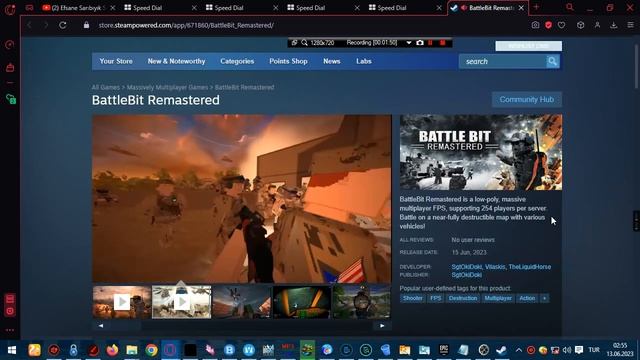Open Labs in Steam nav bar
Image resolution: width=640 pixels, height=360 pixels.
click(x=364, y=61)
